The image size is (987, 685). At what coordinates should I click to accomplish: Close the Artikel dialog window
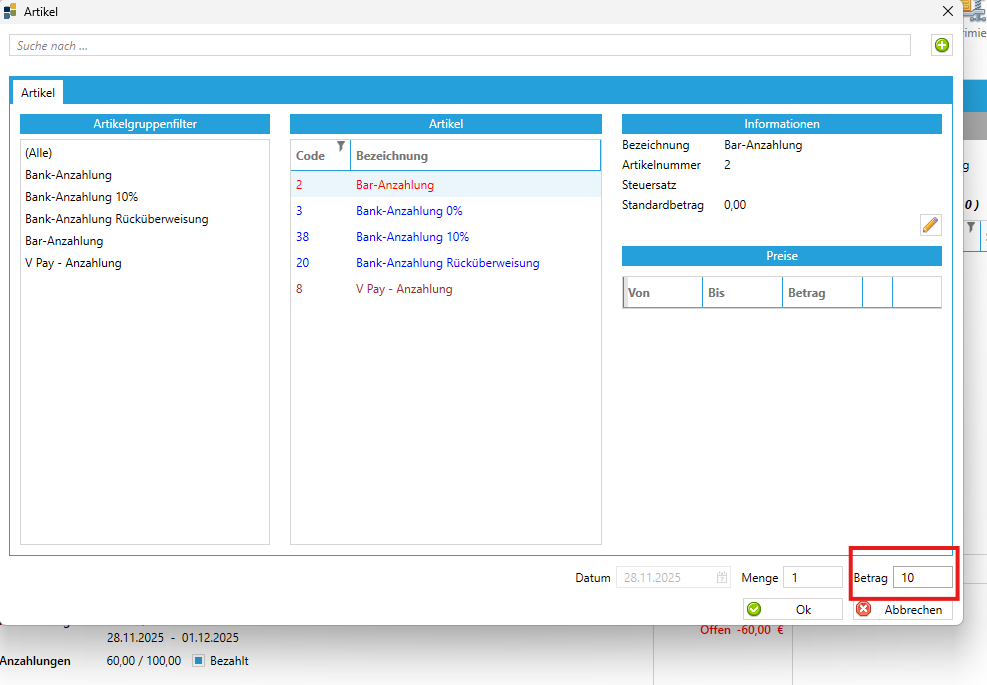point(948,11)
